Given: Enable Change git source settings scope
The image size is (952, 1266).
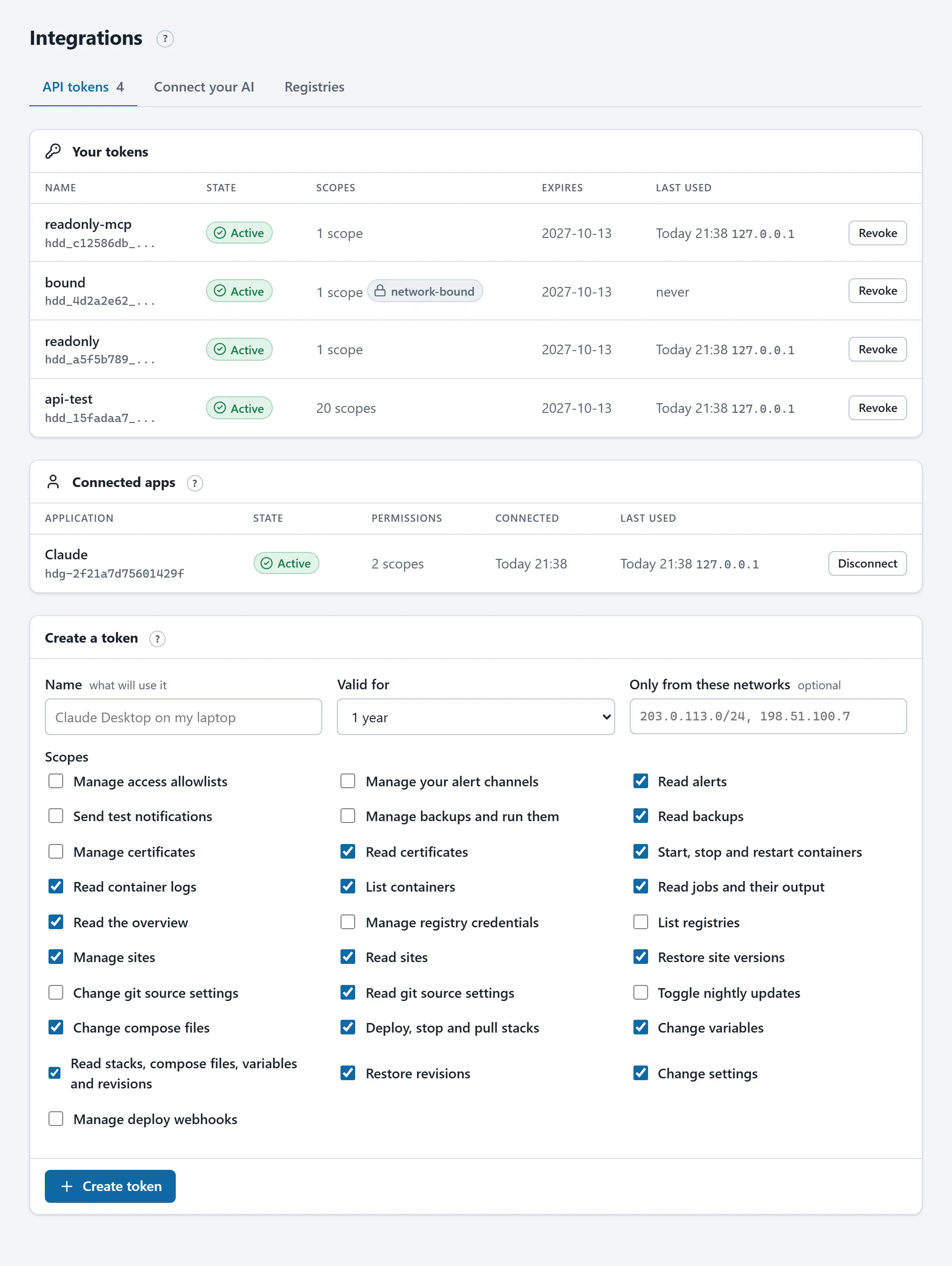Looking at the screenshot, I should 56,992.
